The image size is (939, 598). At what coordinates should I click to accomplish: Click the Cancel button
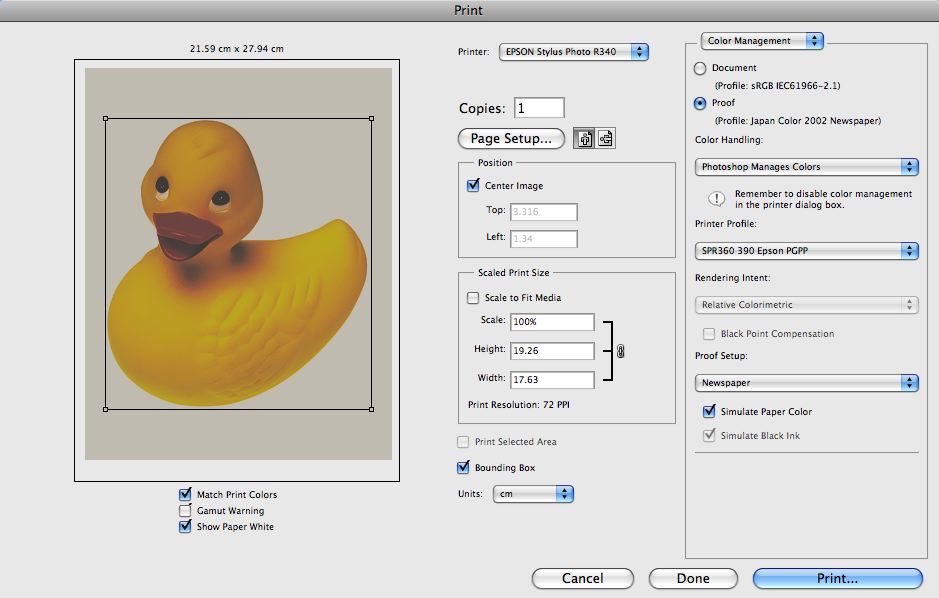coord(583,578)
